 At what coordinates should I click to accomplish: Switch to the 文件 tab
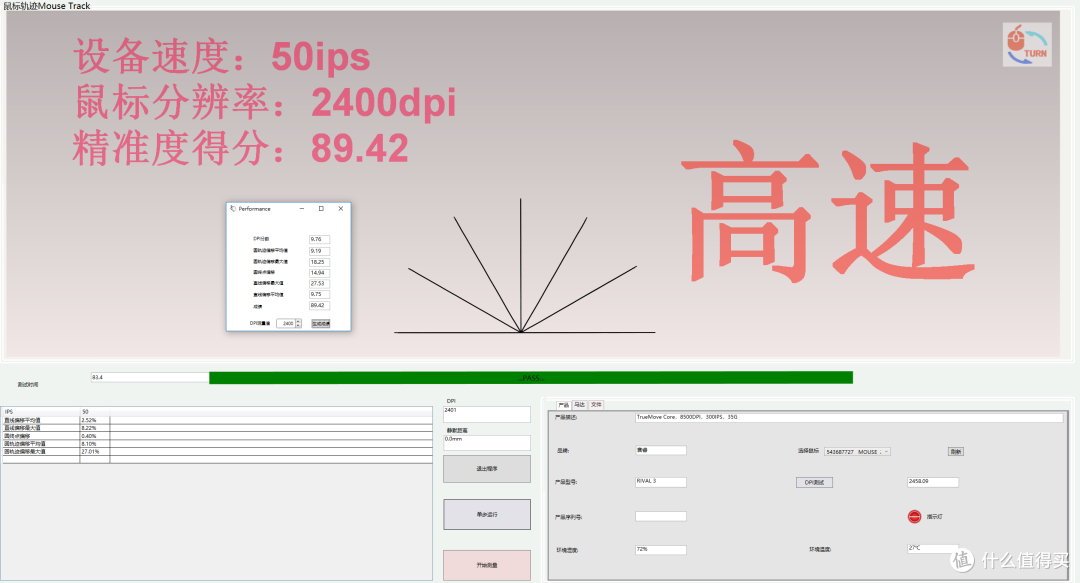596,405
